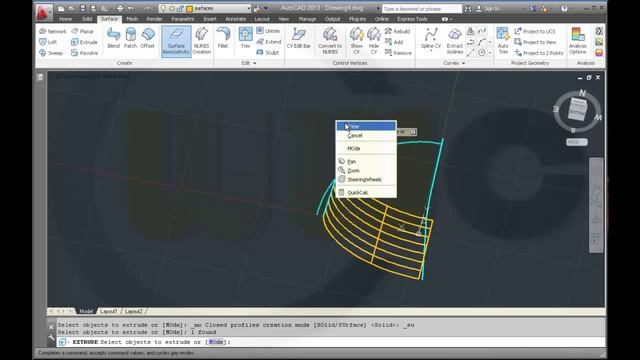Click Remove control vertices

tap(398, 53)
